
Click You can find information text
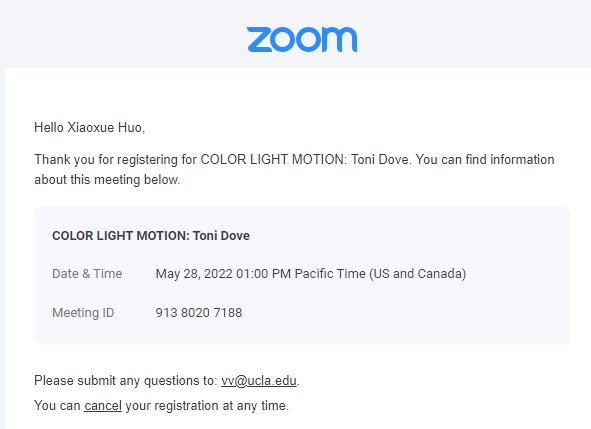pyautogui.click(x=485, y=160)
